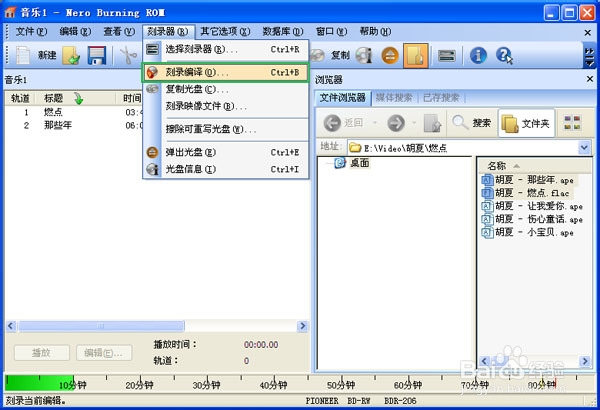Open the 编辑 menu

(75, 31)
